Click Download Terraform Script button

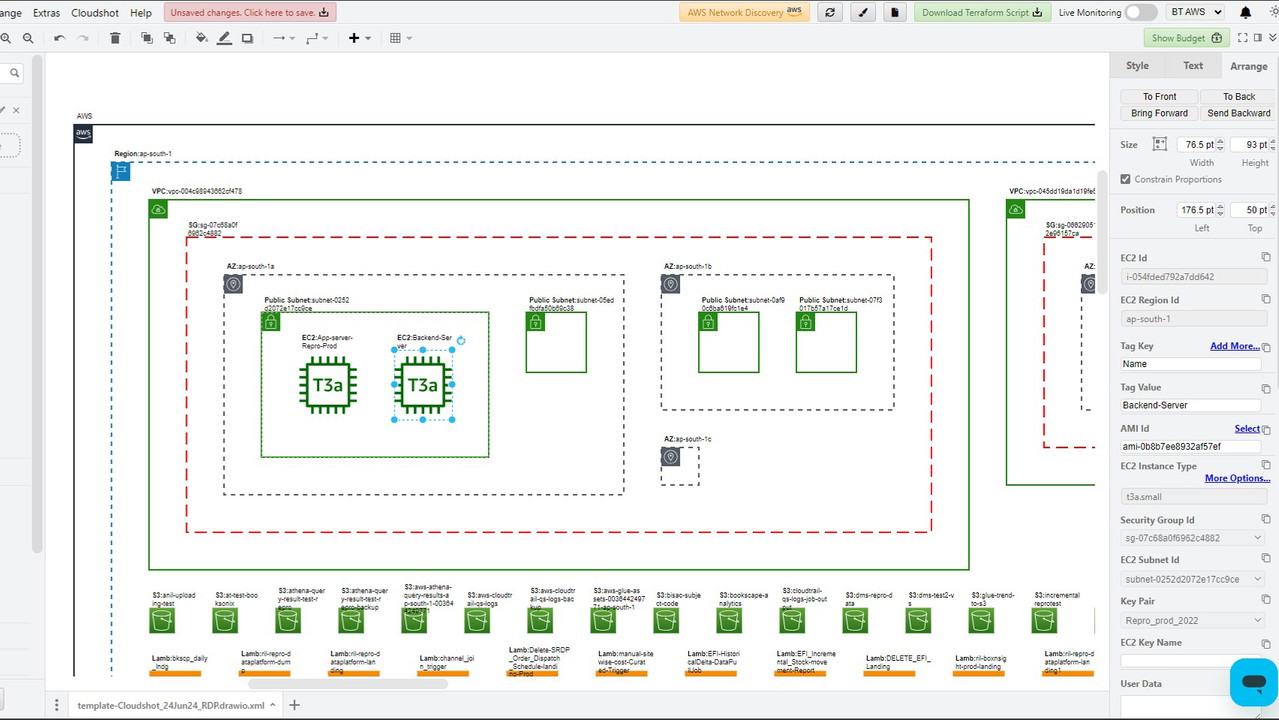pyautogui.click(x=981, y=13)
